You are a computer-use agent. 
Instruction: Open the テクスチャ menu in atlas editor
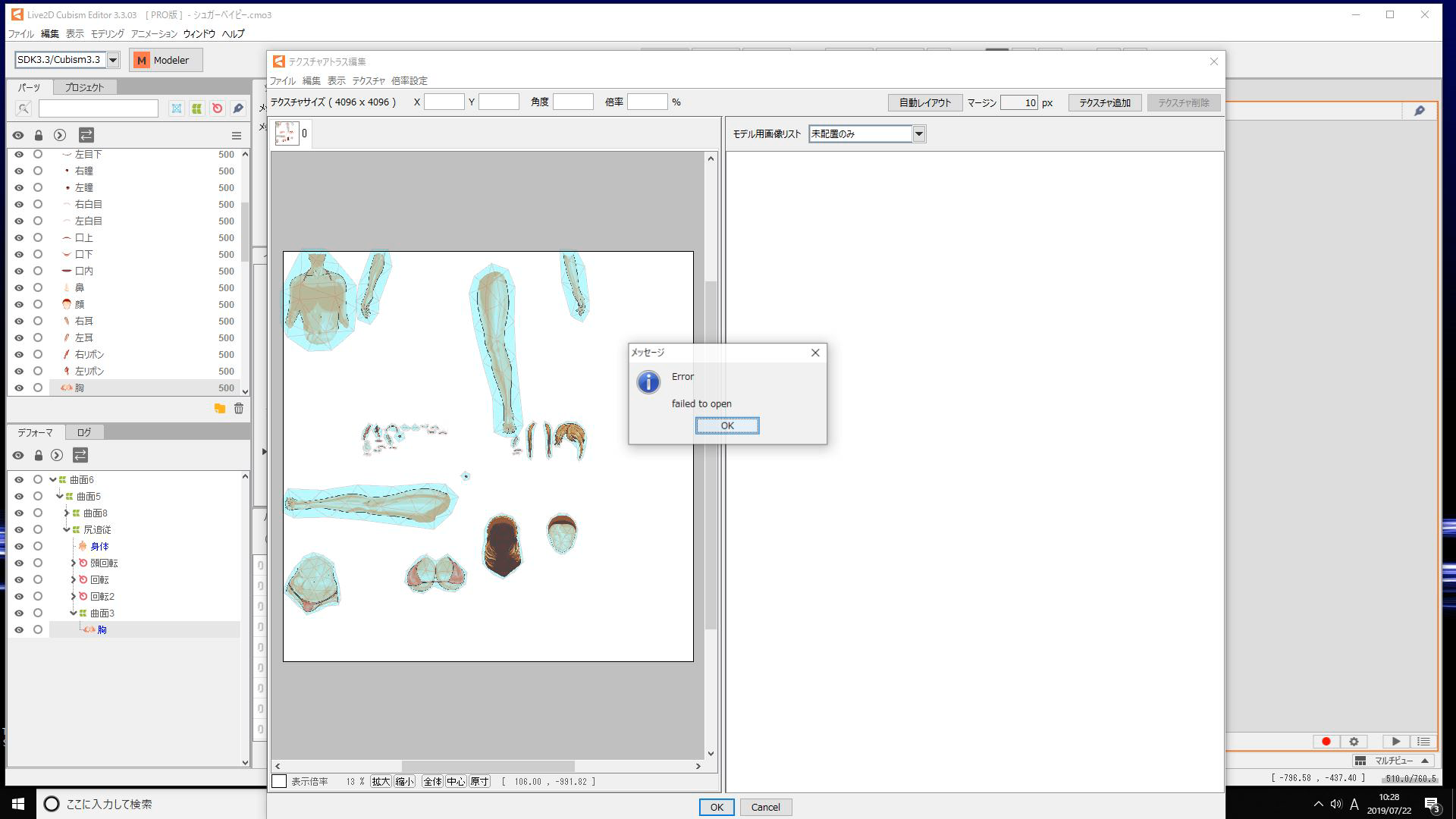point(369,80)
